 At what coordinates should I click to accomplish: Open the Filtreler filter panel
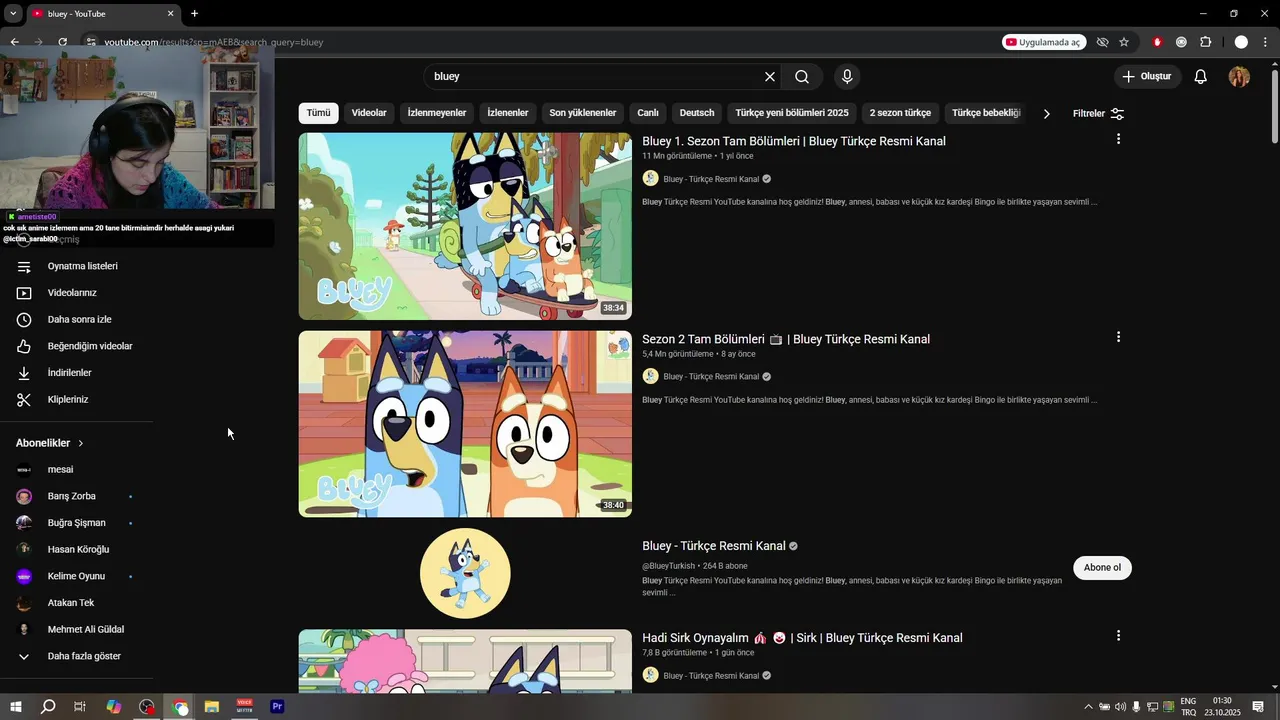coord(1098,114)
